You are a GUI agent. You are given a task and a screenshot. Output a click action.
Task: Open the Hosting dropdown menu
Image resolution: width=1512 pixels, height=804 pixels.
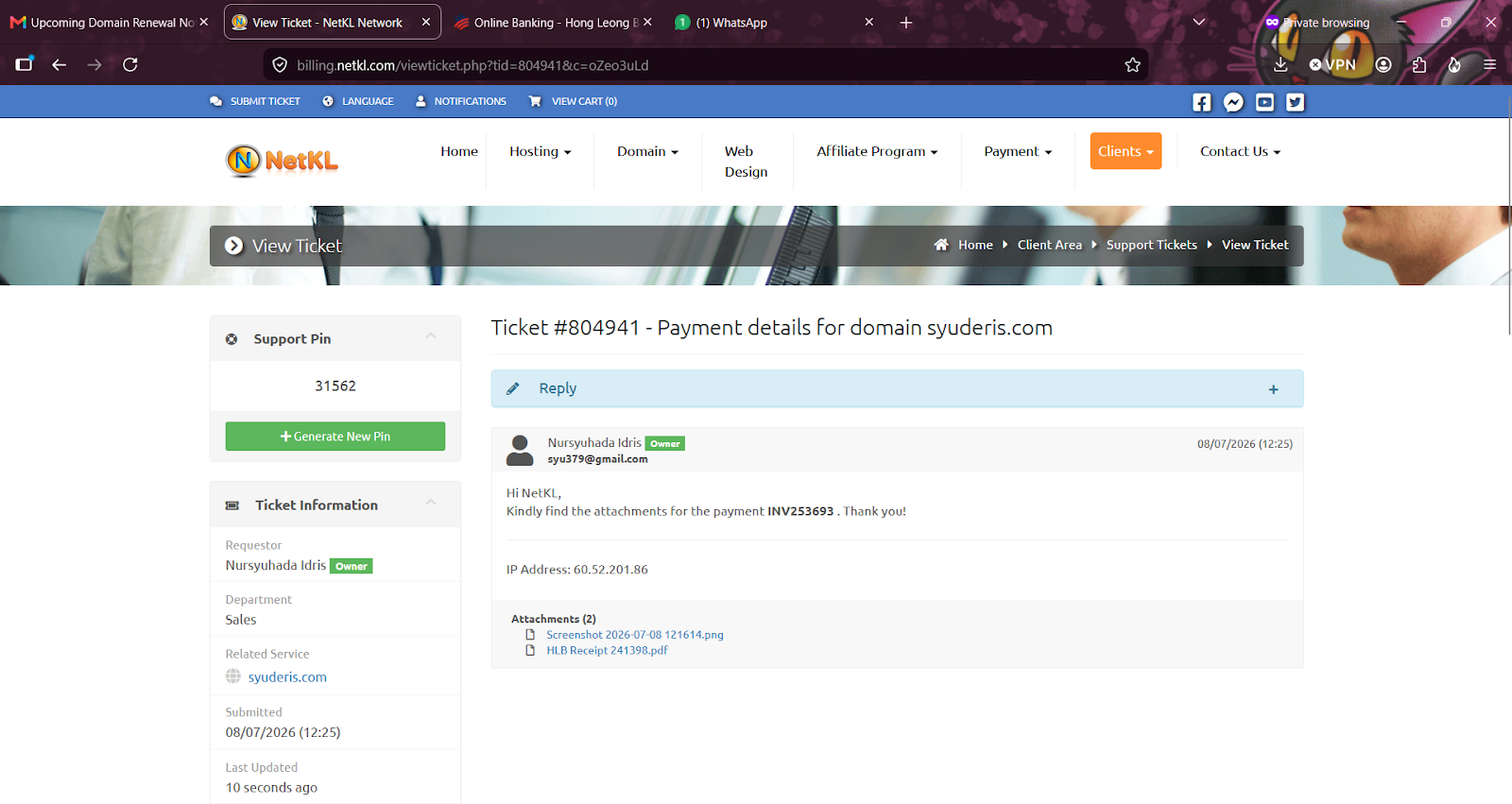point(540,151)
